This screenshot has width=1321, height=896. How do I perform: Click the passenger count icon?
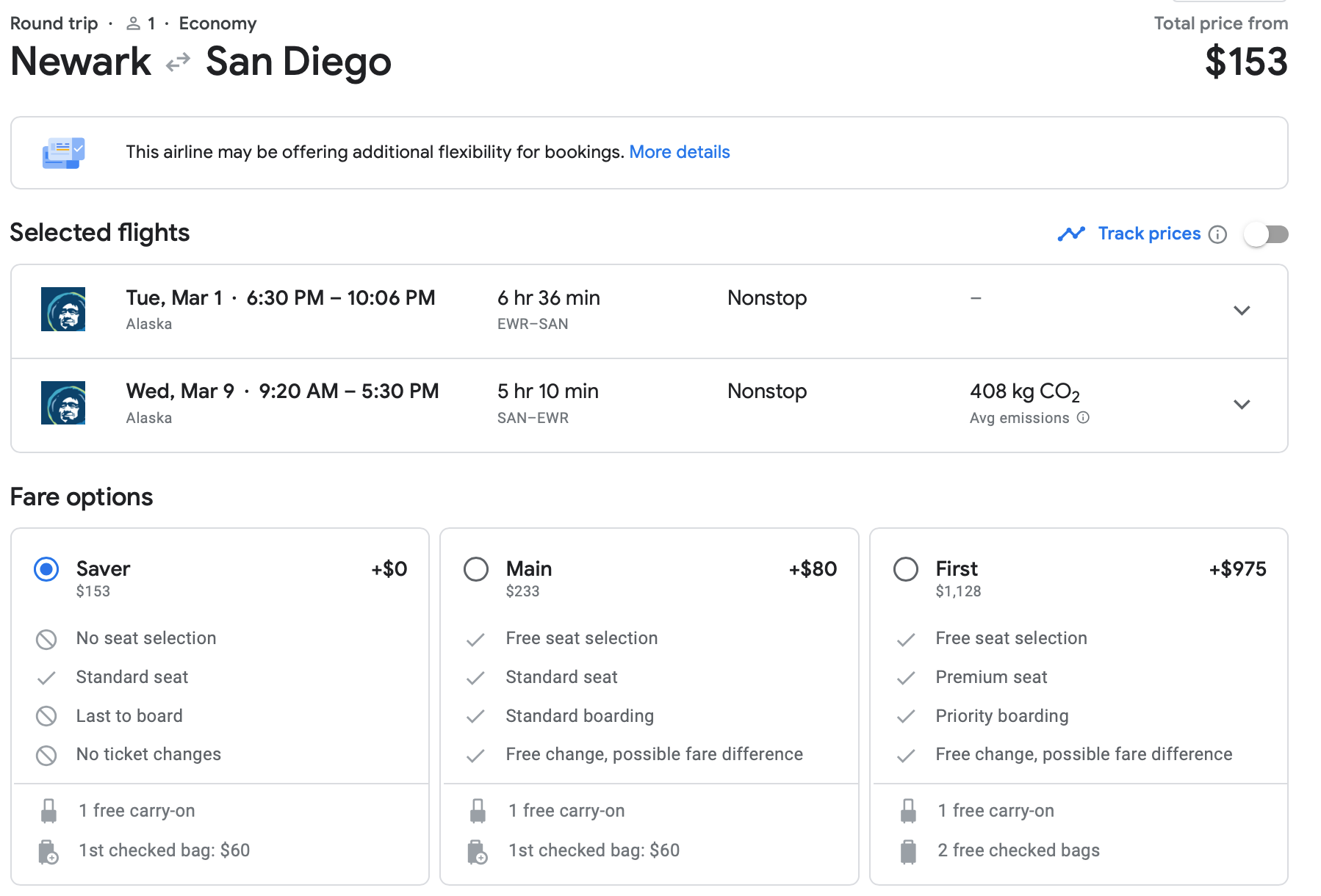coord(133,24)
